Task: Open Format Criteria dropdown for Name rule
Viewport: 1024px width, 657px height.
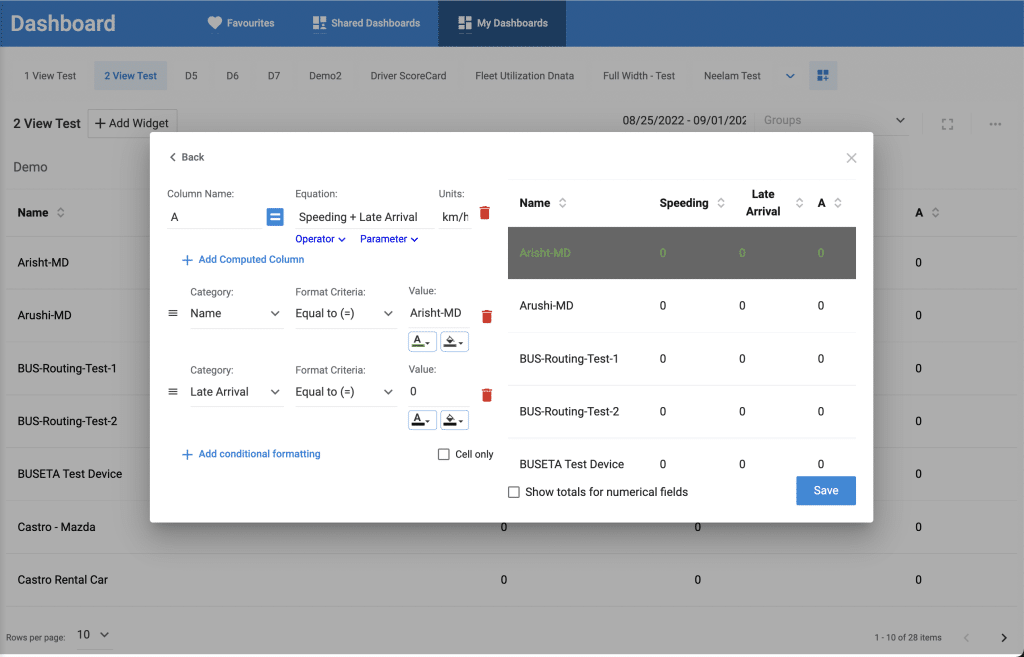Action: [345, 313]
